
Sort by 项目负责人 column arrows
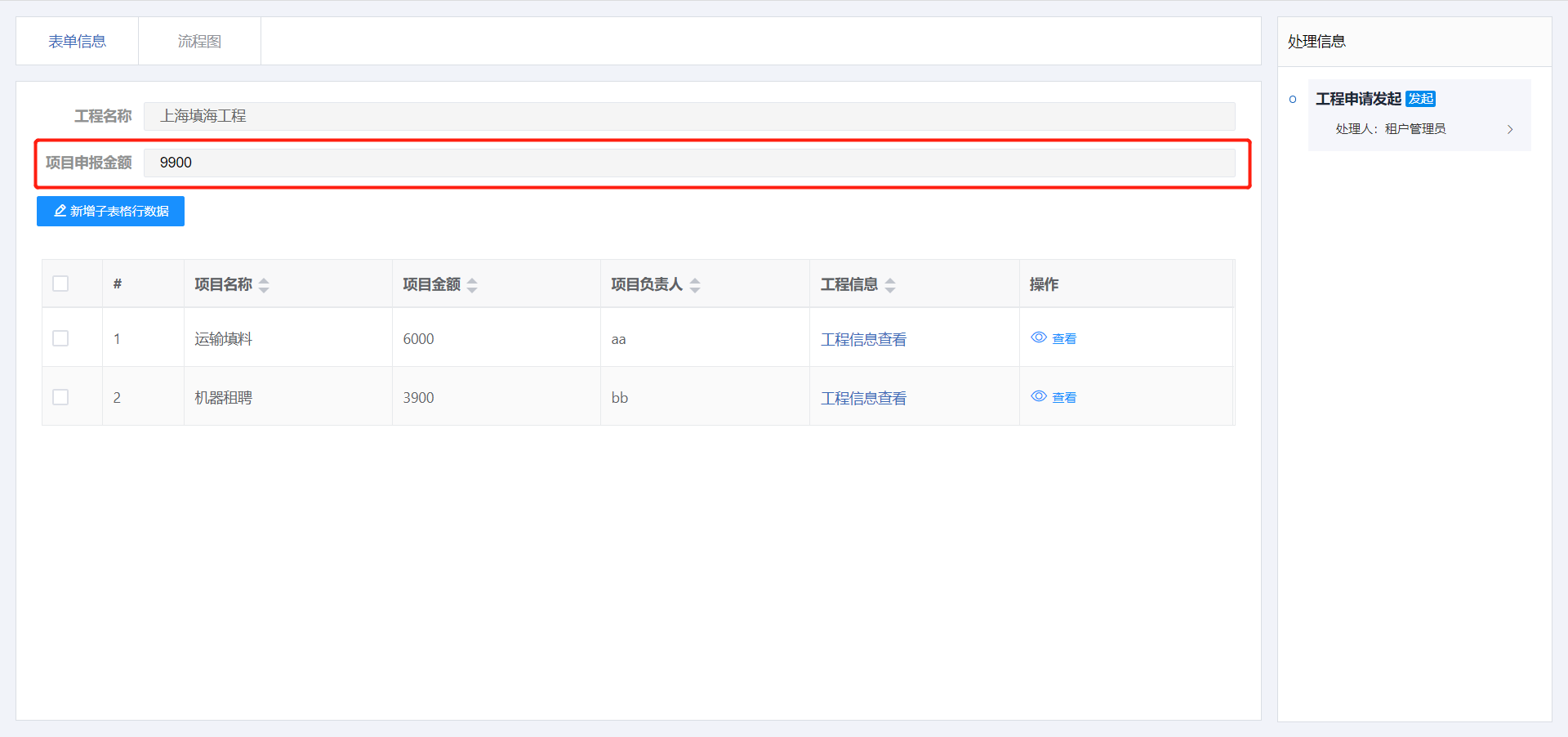click(x=695, y=285)
